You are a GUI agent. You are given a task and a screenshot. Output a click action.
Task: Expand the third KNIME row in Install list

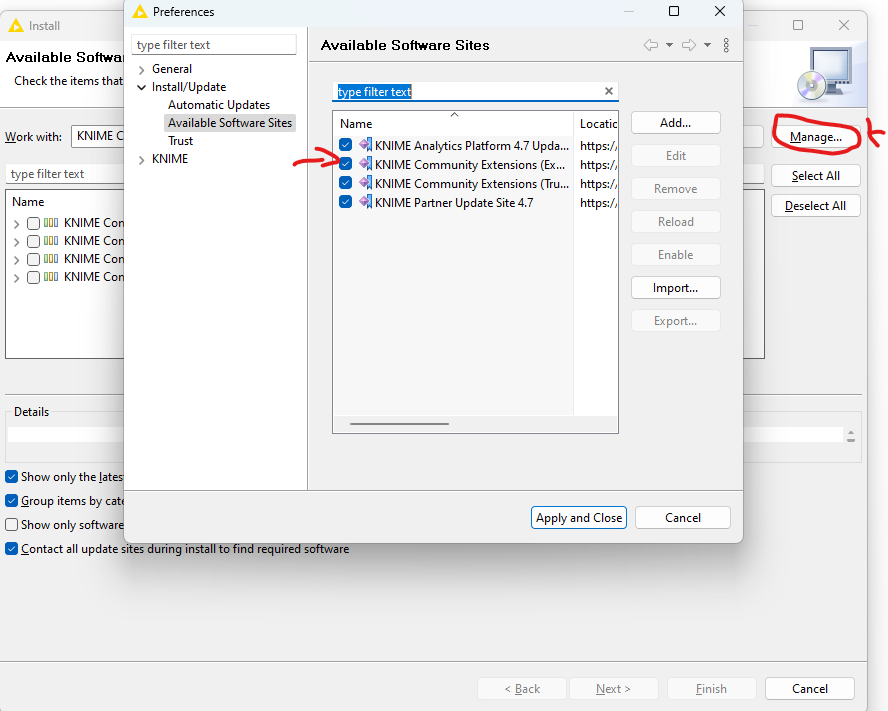coord(16,260)
